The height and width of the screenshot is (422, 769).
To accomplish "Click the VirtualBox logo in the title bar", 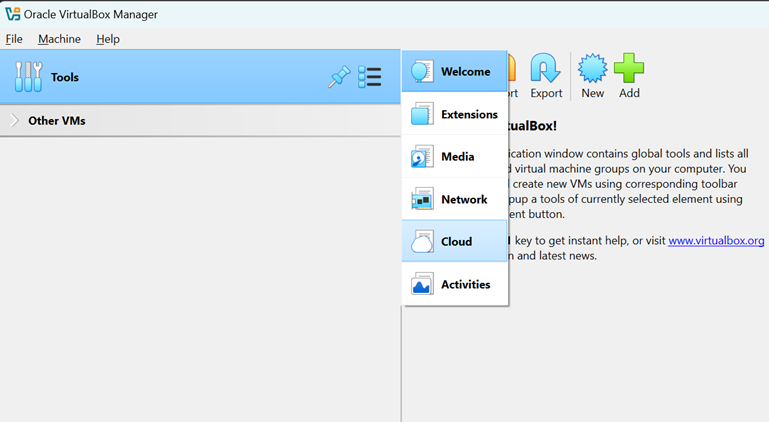I will (13, 14).
